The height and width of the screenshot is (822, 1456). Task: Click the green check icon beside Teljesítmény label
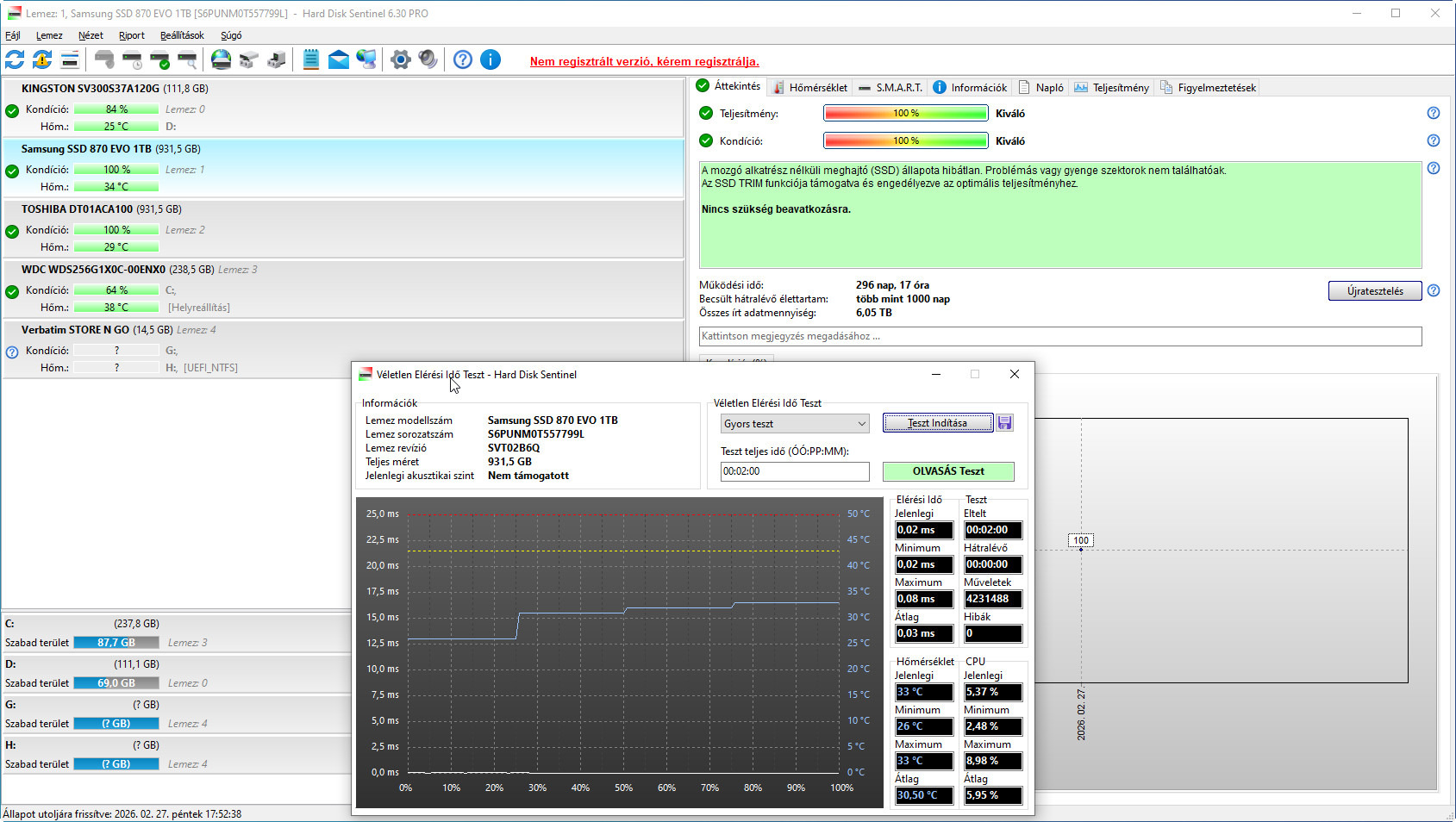coord(706,113)
